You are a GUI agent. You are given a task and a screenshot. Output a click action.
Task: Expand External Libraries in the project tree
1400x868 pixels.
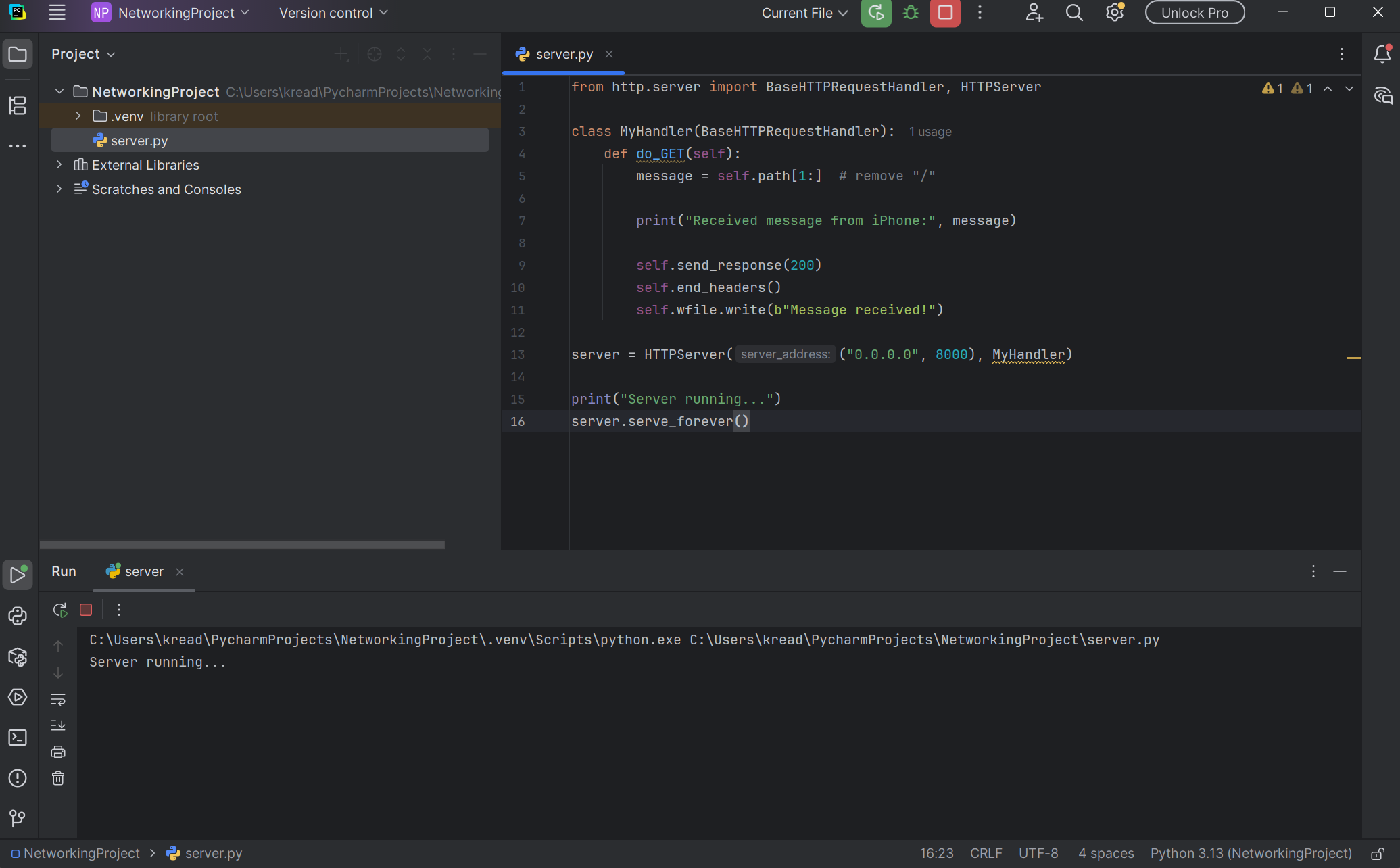tap(59, 164)
